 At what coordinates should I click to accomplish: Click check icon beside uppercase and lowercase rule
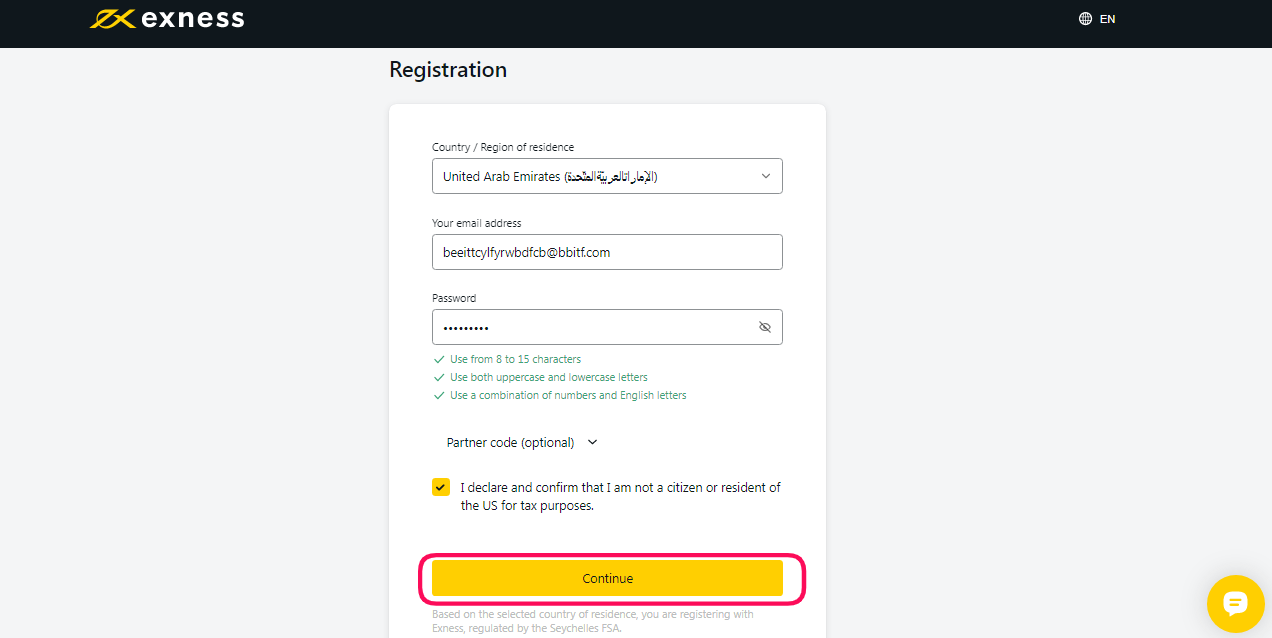[439, 377]
